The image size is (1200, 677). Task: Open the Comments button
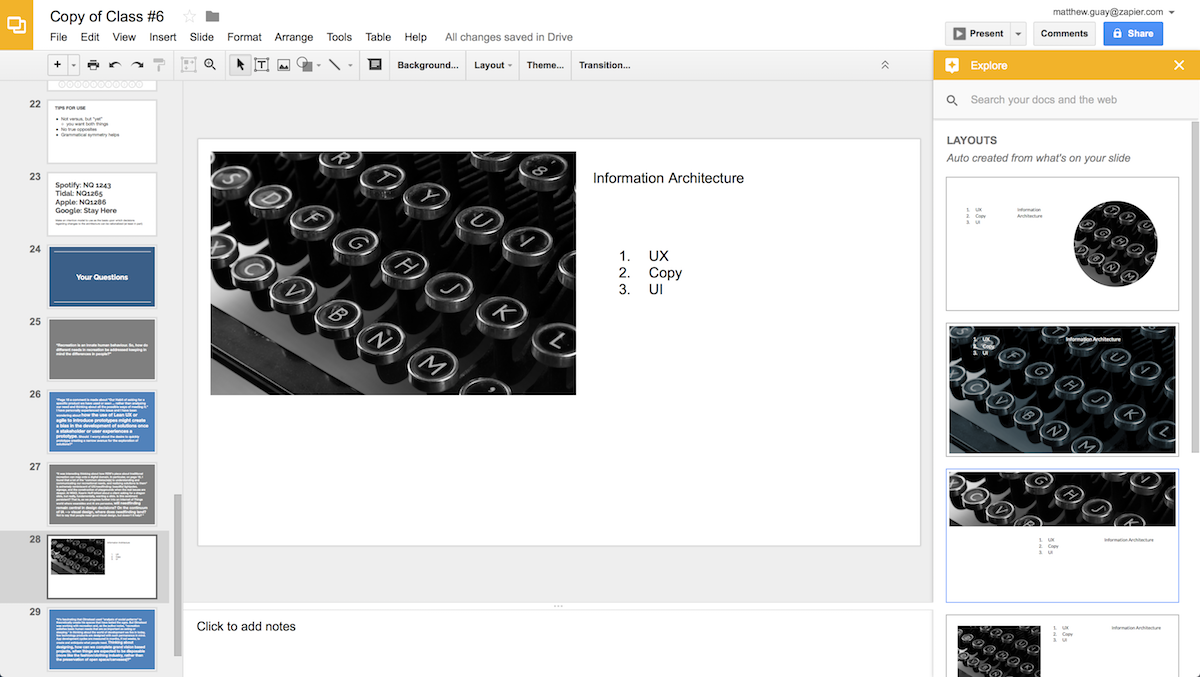pyautogui.click(x=1064, y=33)
